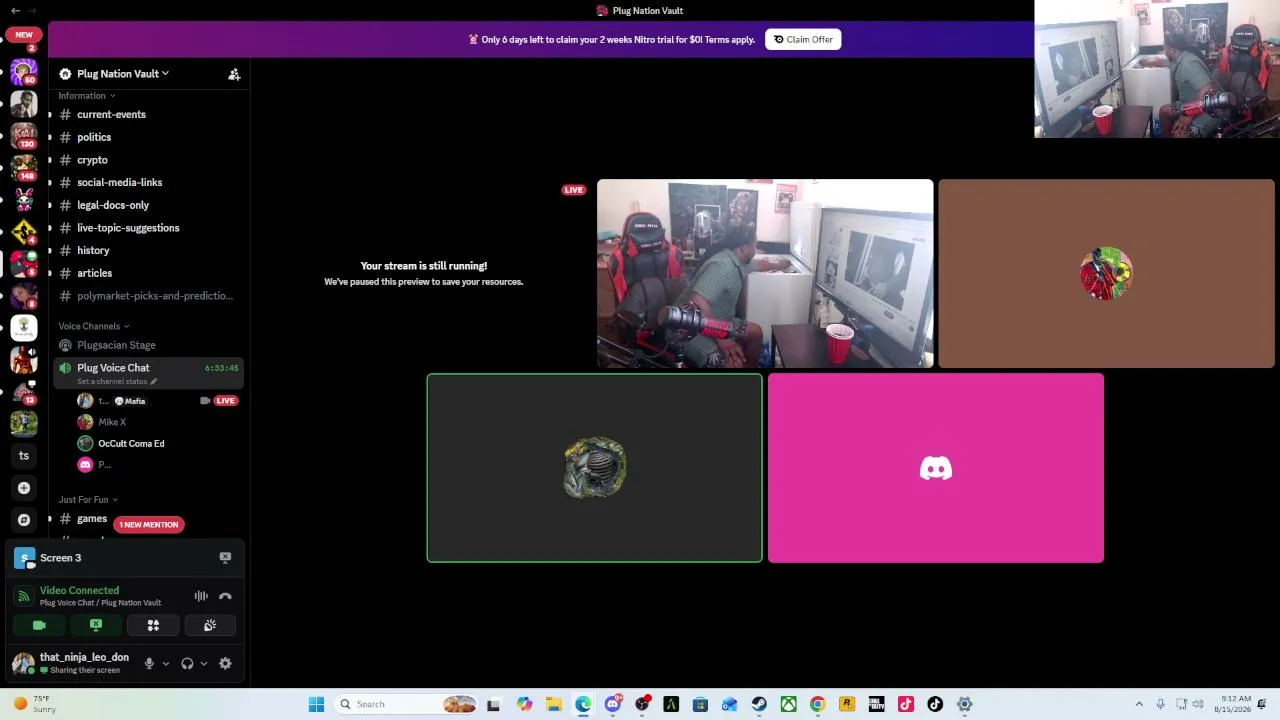The height and width of the screenshot is (720, 1280).
Task: Add a server with the plus icon
Action: pyautogui.click(x=24, y=488)
